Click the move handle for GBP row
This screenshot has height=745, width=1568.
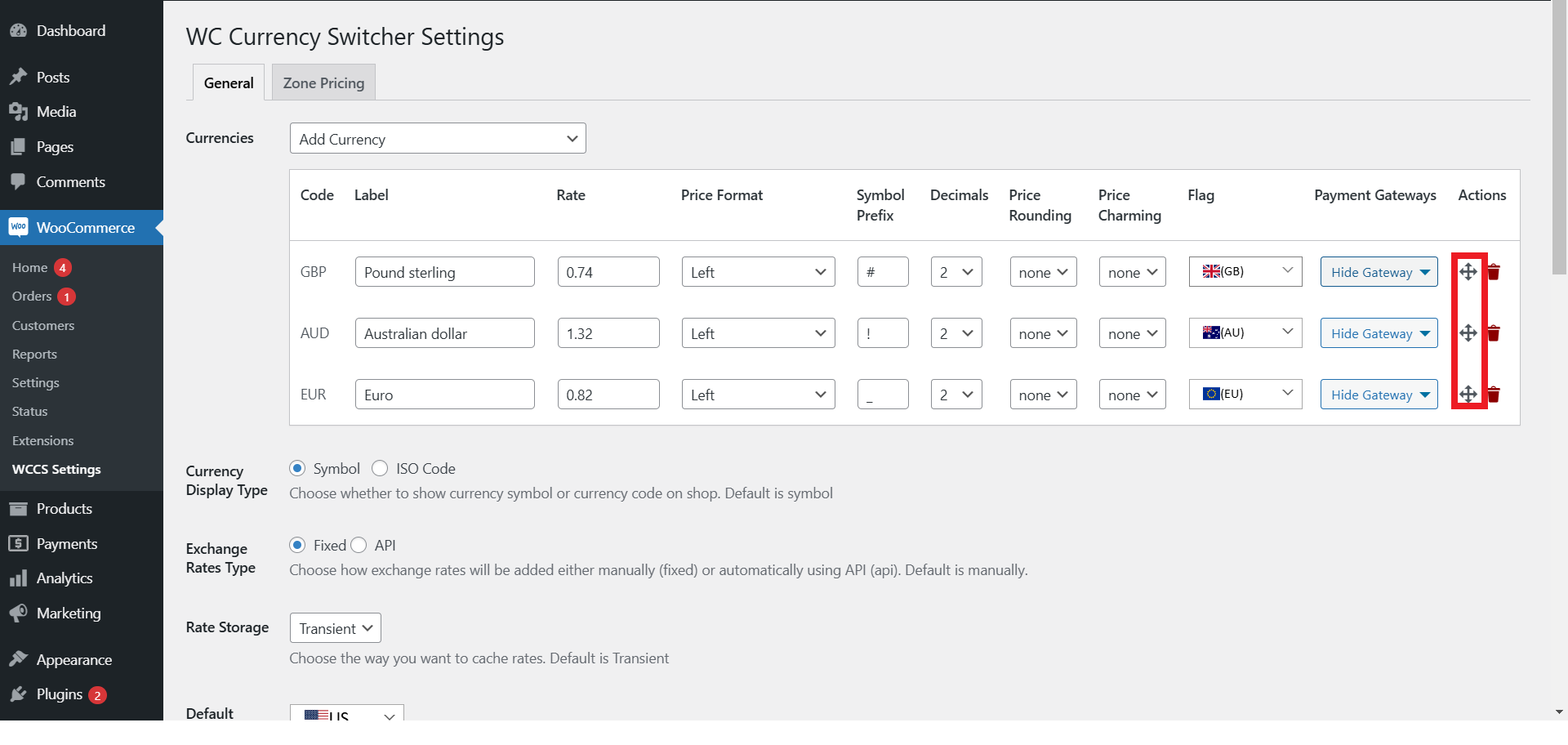1468,272
